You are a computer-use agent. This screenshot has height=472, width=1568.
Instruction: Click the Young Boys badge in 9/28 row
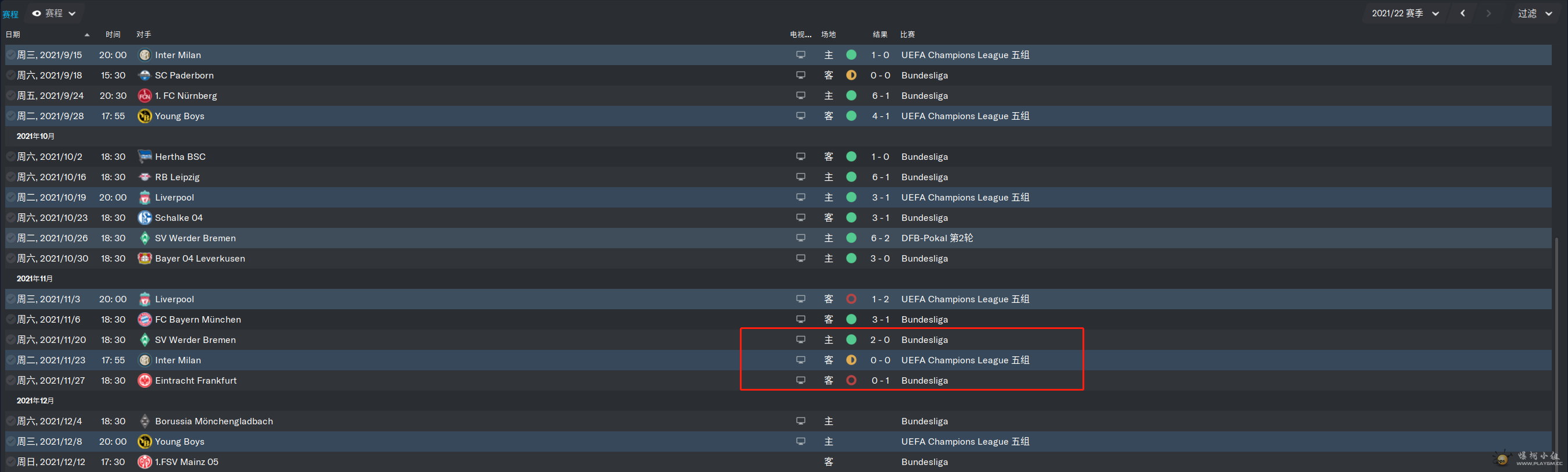pos(144,116)
